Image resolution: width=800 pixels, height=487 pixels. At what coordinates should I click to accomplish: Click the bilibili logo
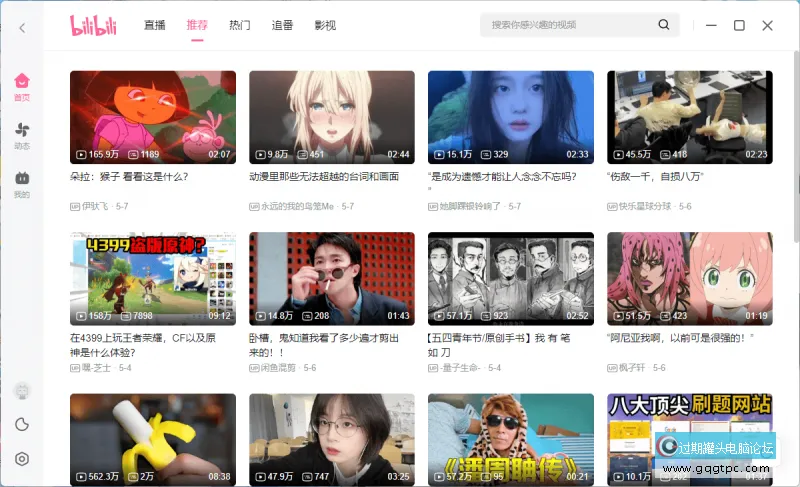tap(95, 25)
